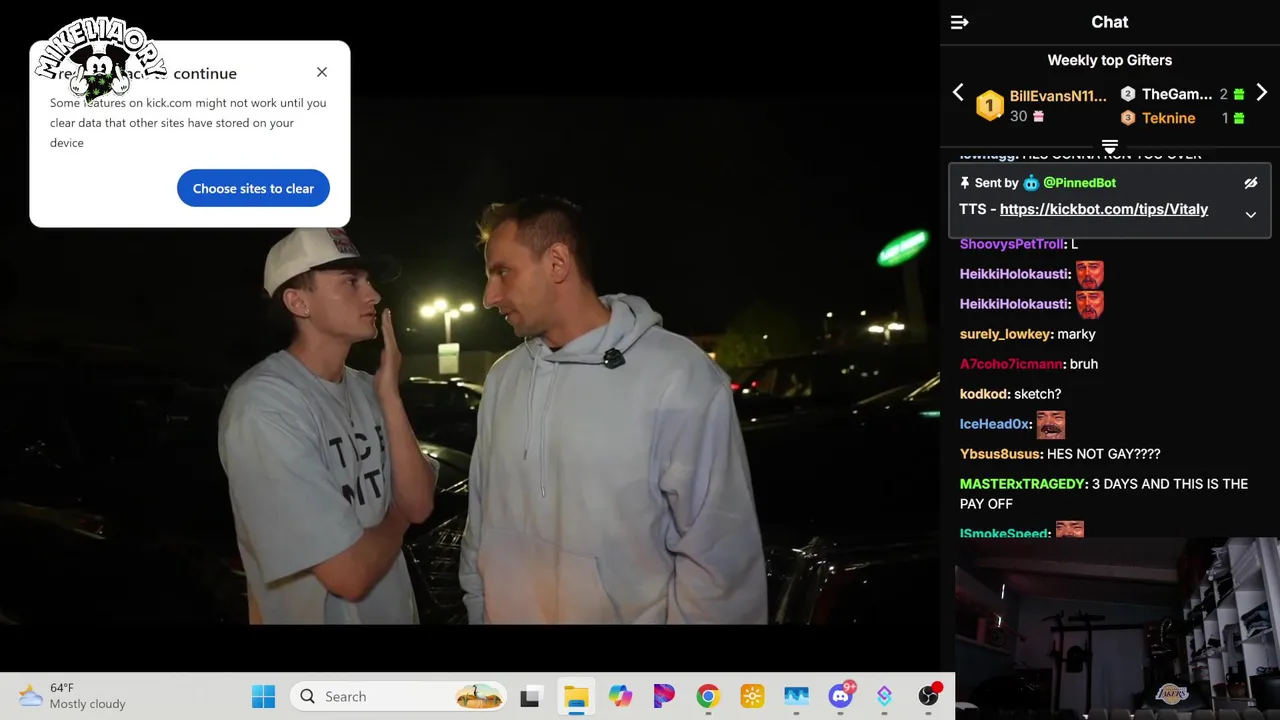Click surely_lowkey username in chat
The width and height of the screenshot is (1280, 720).
pyautogui.click(x=1005, y=334)
